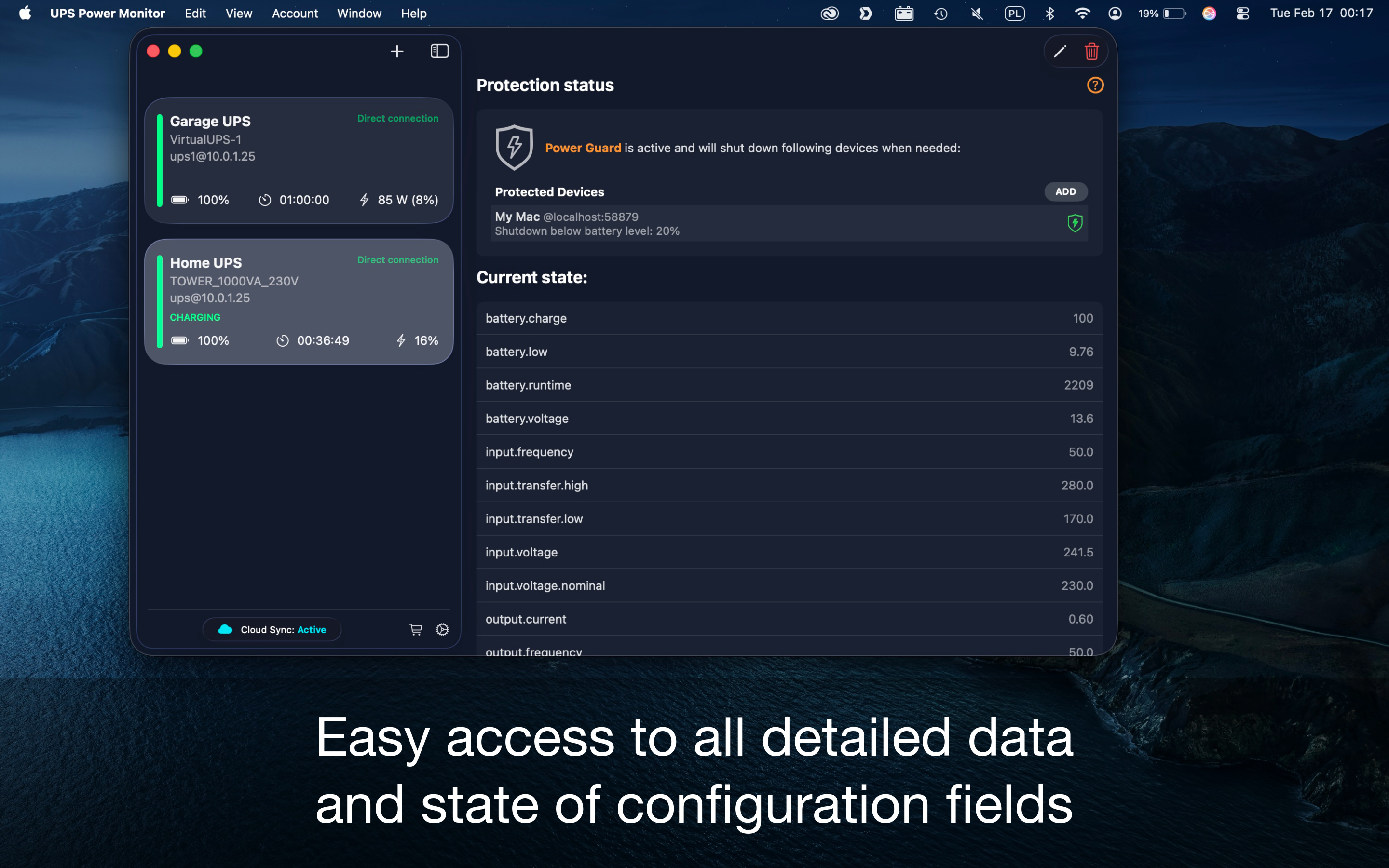Select the Home UPS card

coord(299,301)
